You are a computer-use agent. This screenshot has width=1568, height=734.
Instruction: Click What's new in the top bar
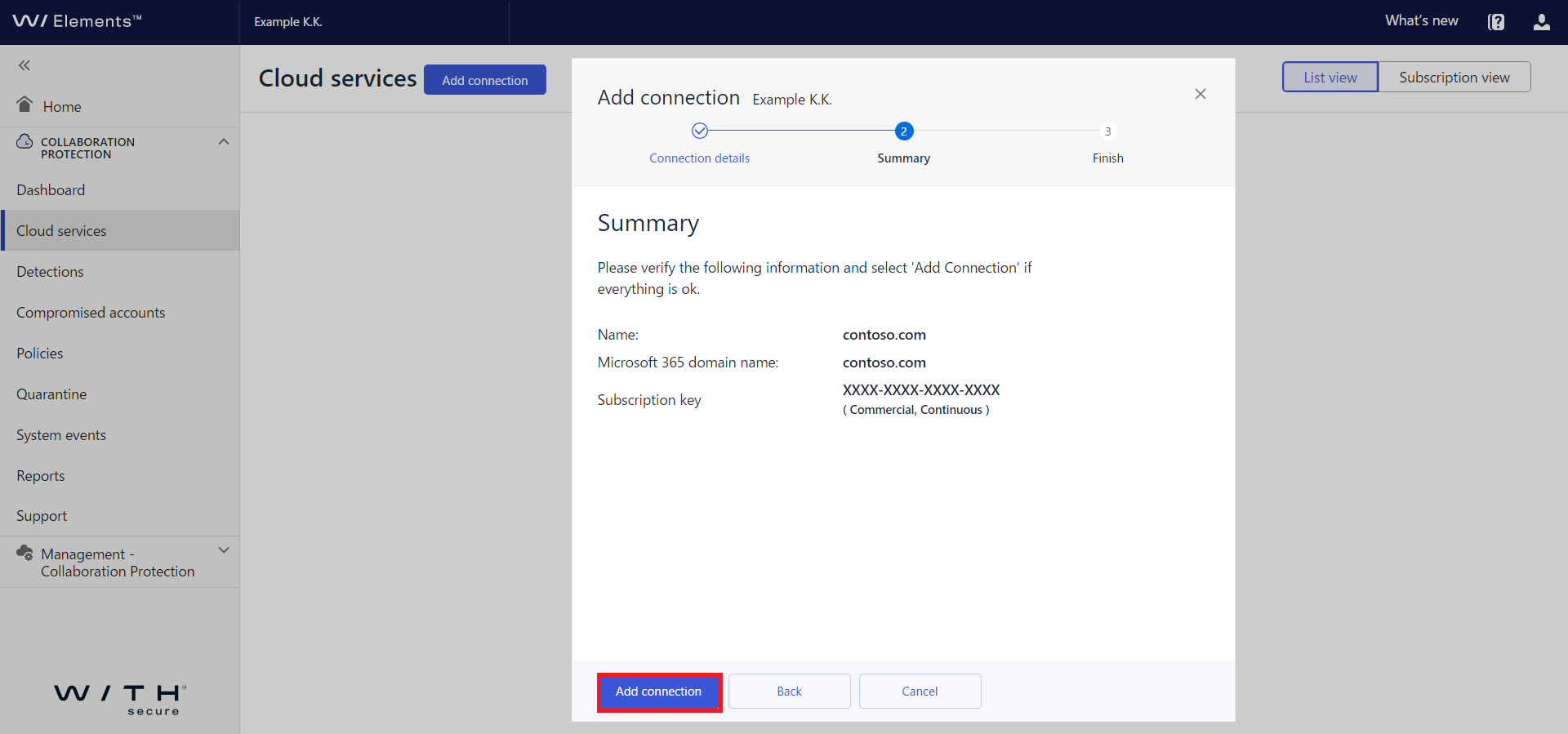1422,21
